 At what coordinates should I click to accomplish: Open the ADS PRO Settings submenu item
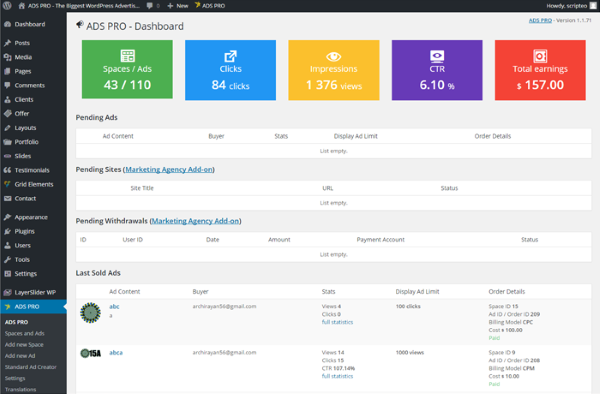pos(15,378)
